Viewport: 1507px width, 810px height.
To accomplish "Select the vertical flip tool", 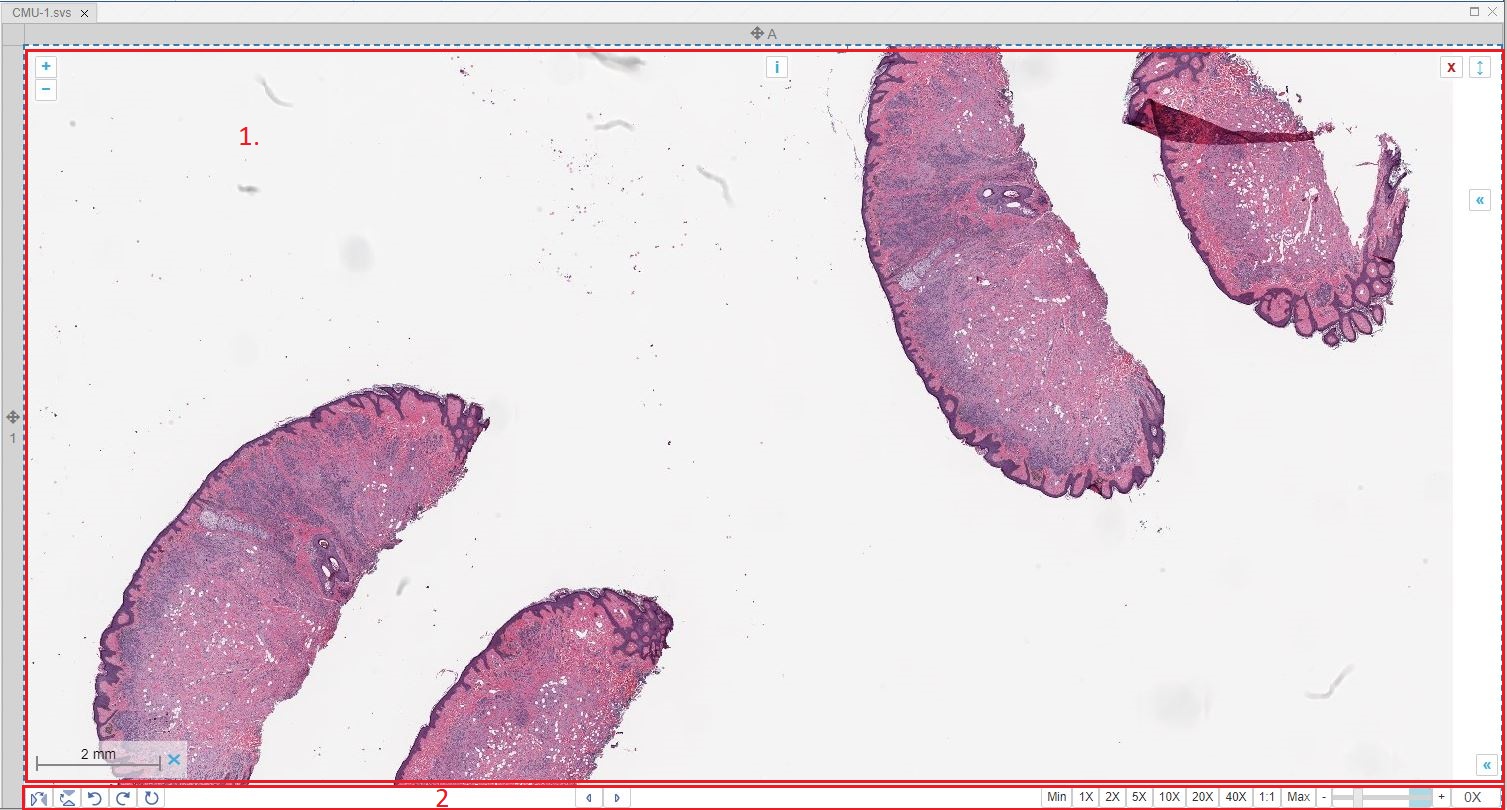I will 66,797.
